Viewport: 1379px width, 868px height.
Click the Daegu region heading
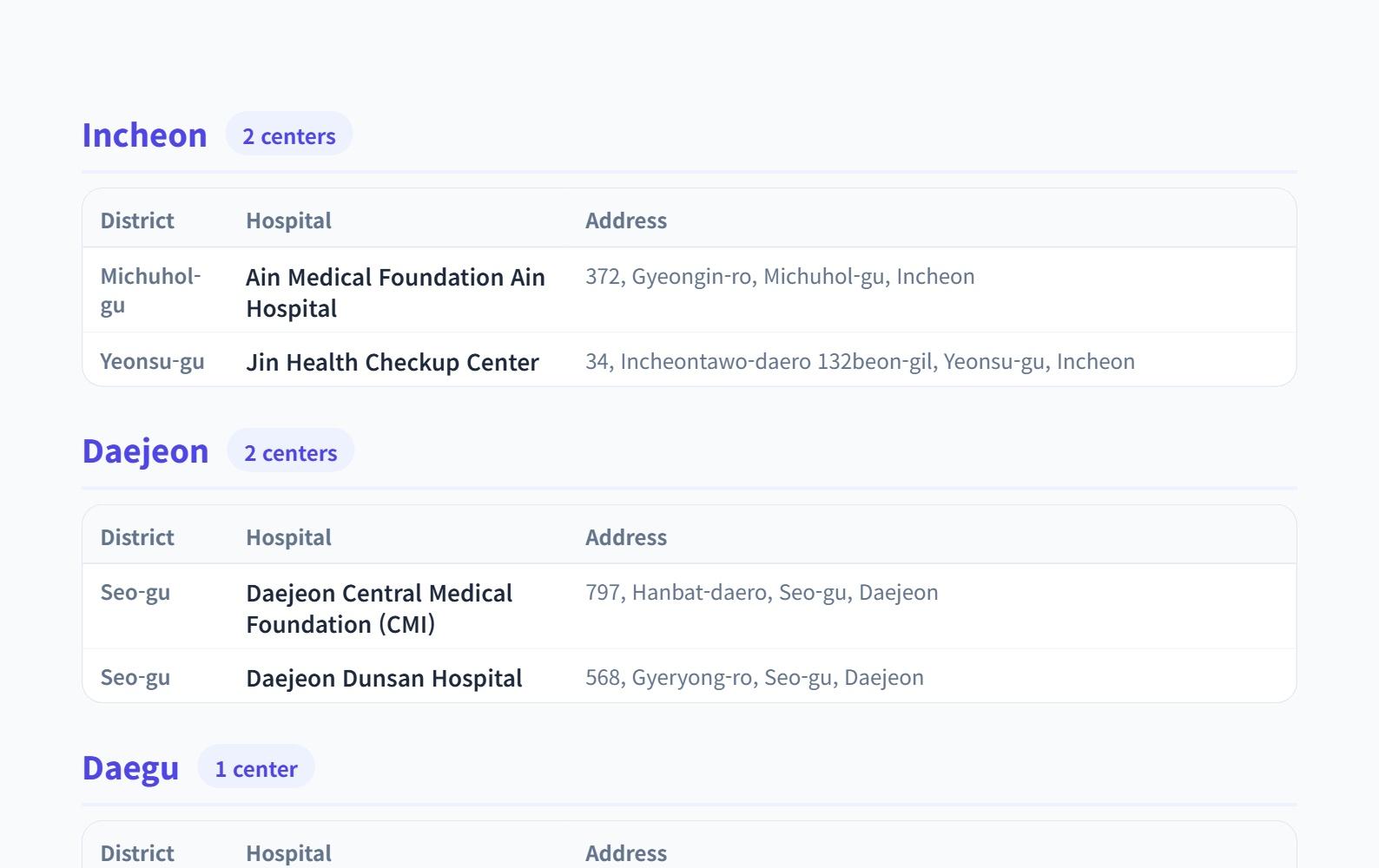130,768
